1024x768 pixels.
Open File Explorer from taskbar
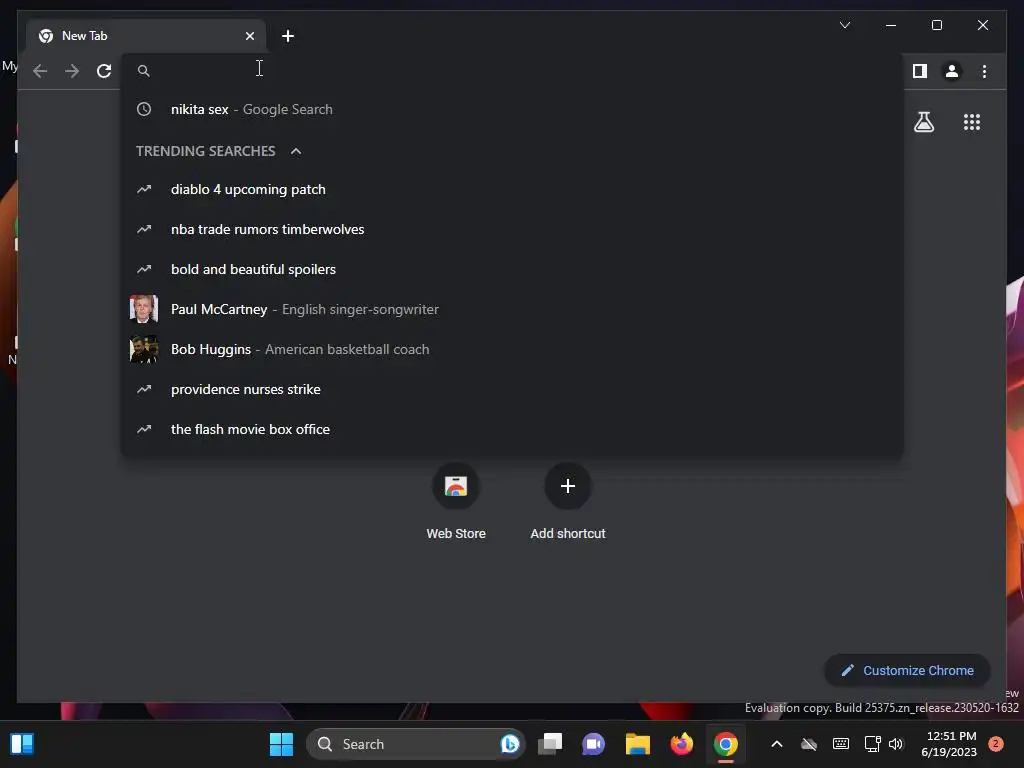pyautogui.click(x=637, y=744)
